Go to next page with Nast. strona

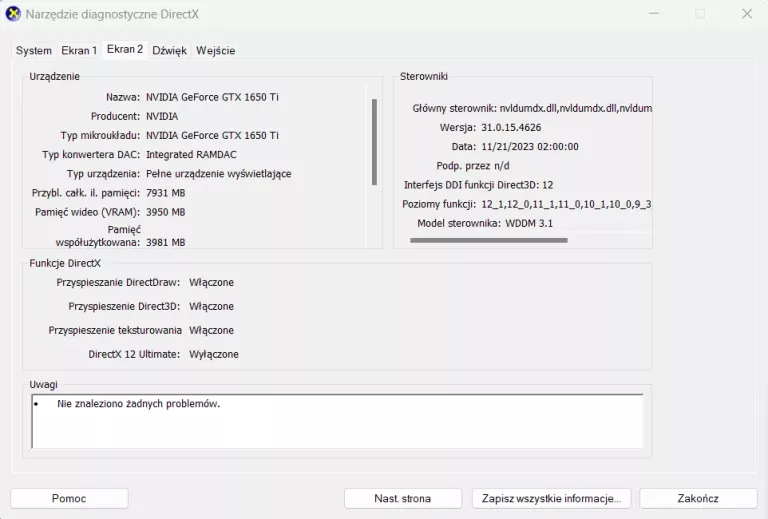403,498
